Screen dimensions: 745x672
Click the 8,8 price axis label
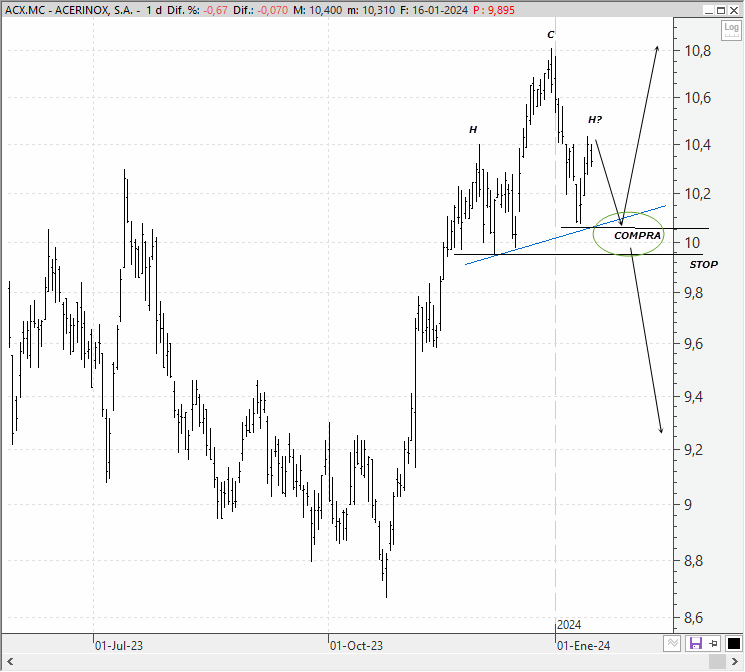693,561
